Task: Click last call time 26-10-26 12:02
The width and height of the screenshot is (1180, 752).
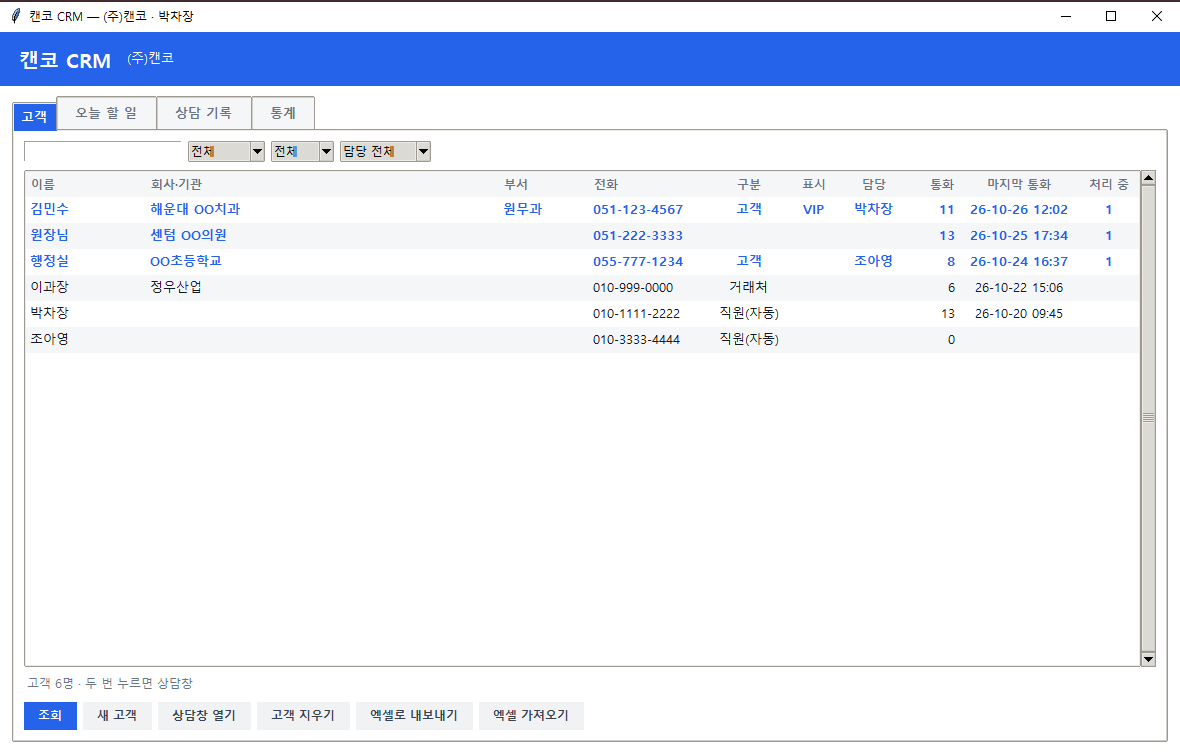Action: click(x=1019, y=210)
